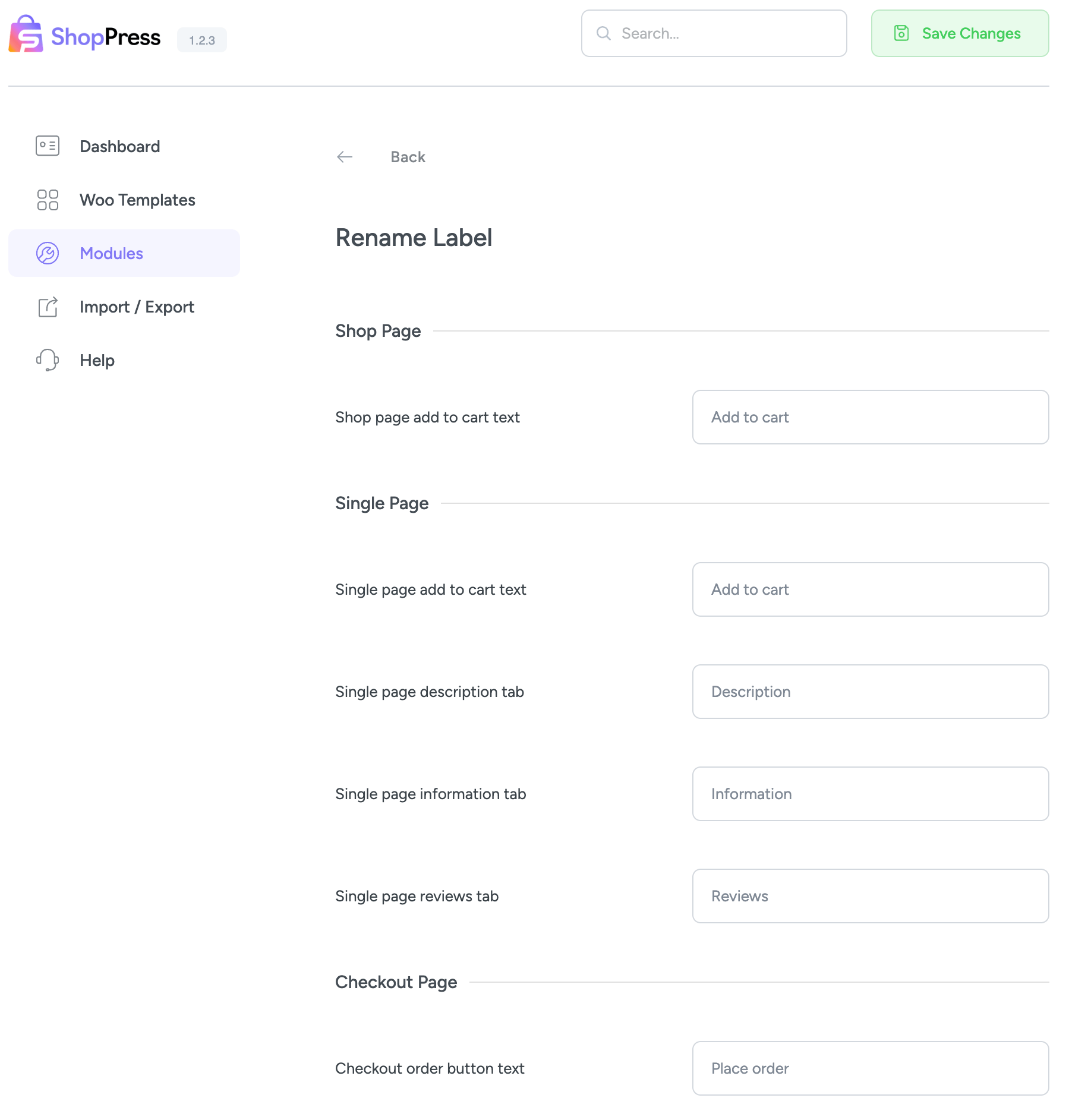Screen dimensions: 1069x1120
Task: Open the Dashboard menu item
Action: click(x=119, y=146)
